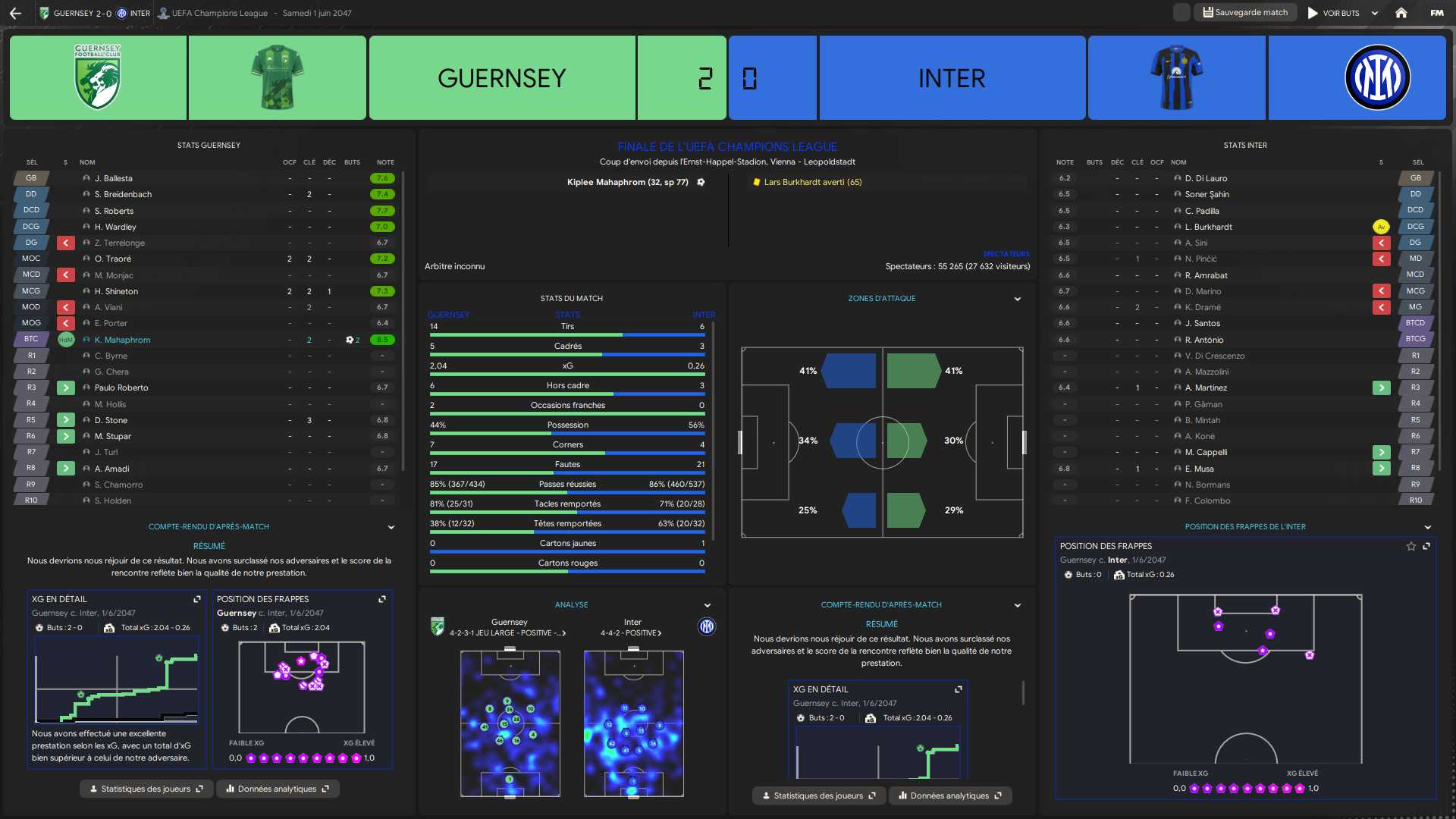Click the back arrow in top bar
Screen dimensions: 1456x819
pyautogui.click(x=15, y=13)
